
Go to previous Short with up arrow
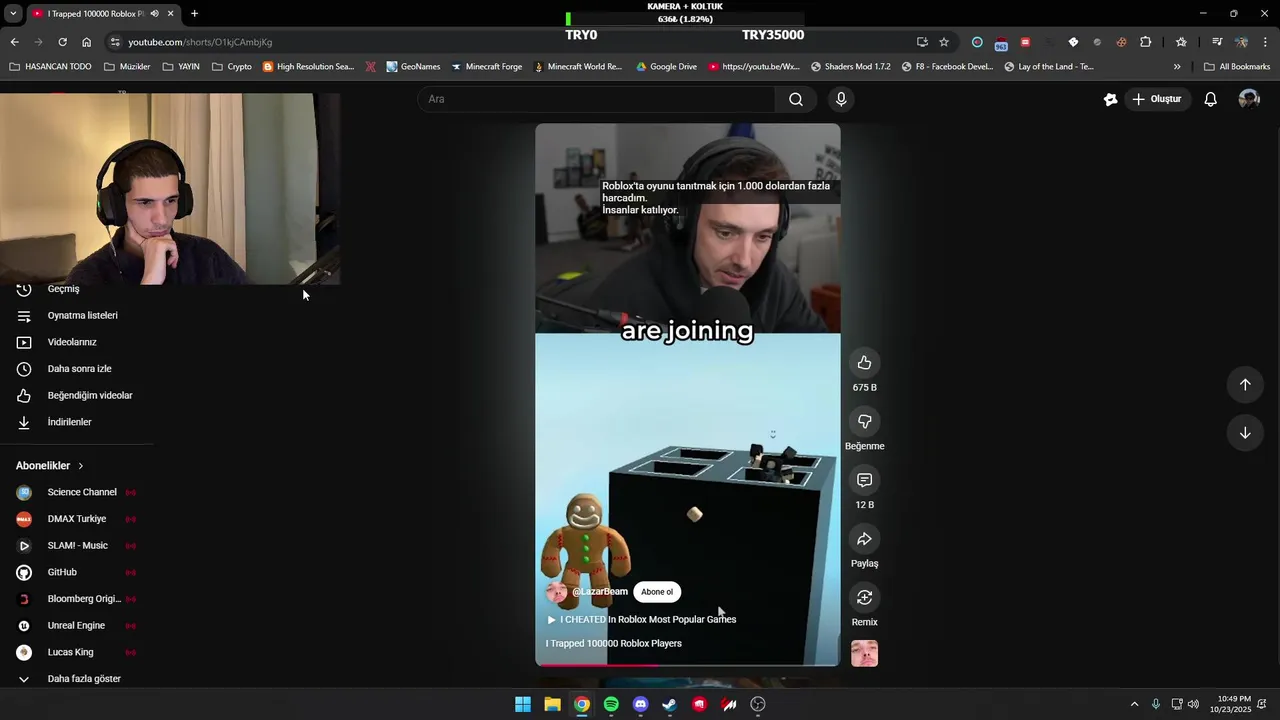pos(1245,385)
